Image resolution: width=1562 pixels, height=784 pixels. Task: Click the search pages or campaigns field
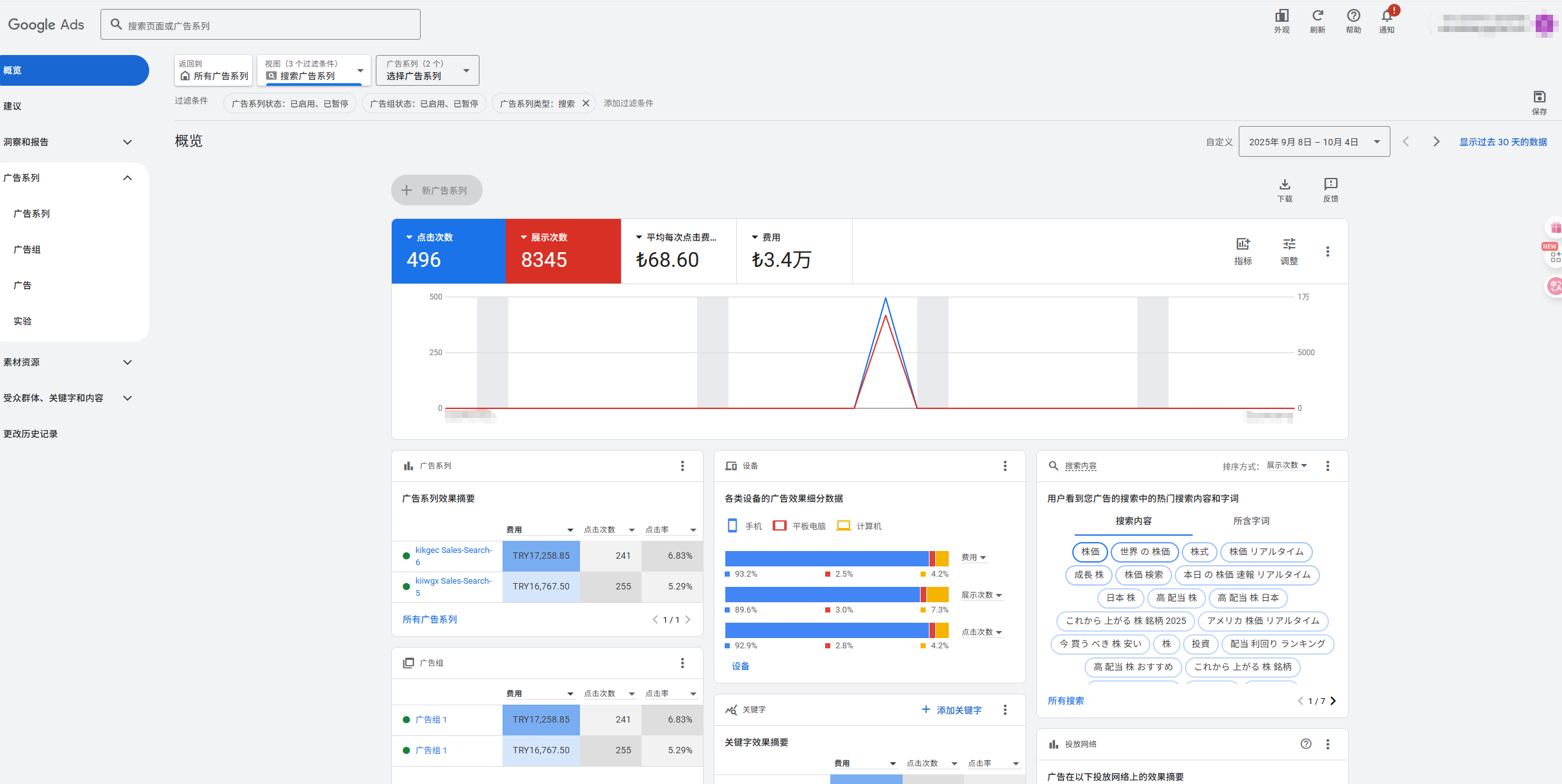click(x=261, y=25)
